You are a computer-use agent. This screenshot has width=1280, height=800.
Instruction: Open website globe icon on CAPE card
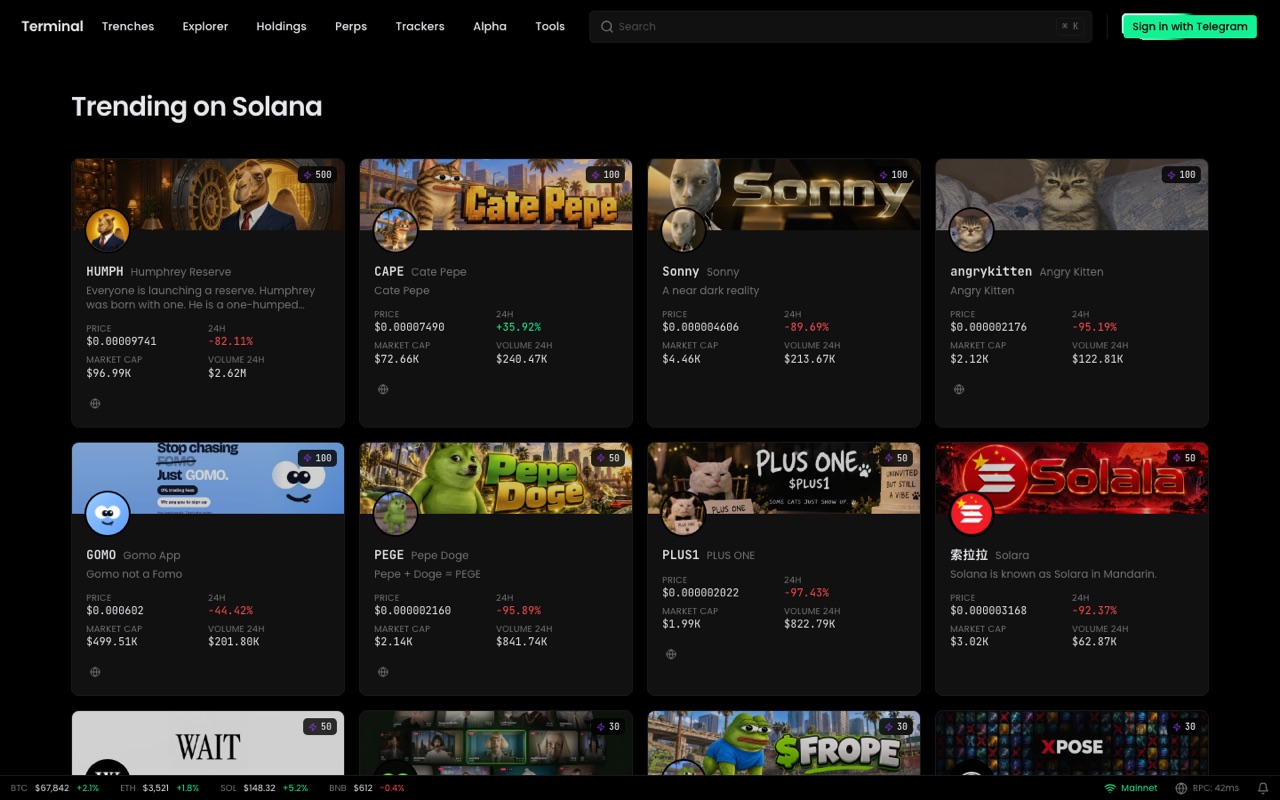point(383,389)
